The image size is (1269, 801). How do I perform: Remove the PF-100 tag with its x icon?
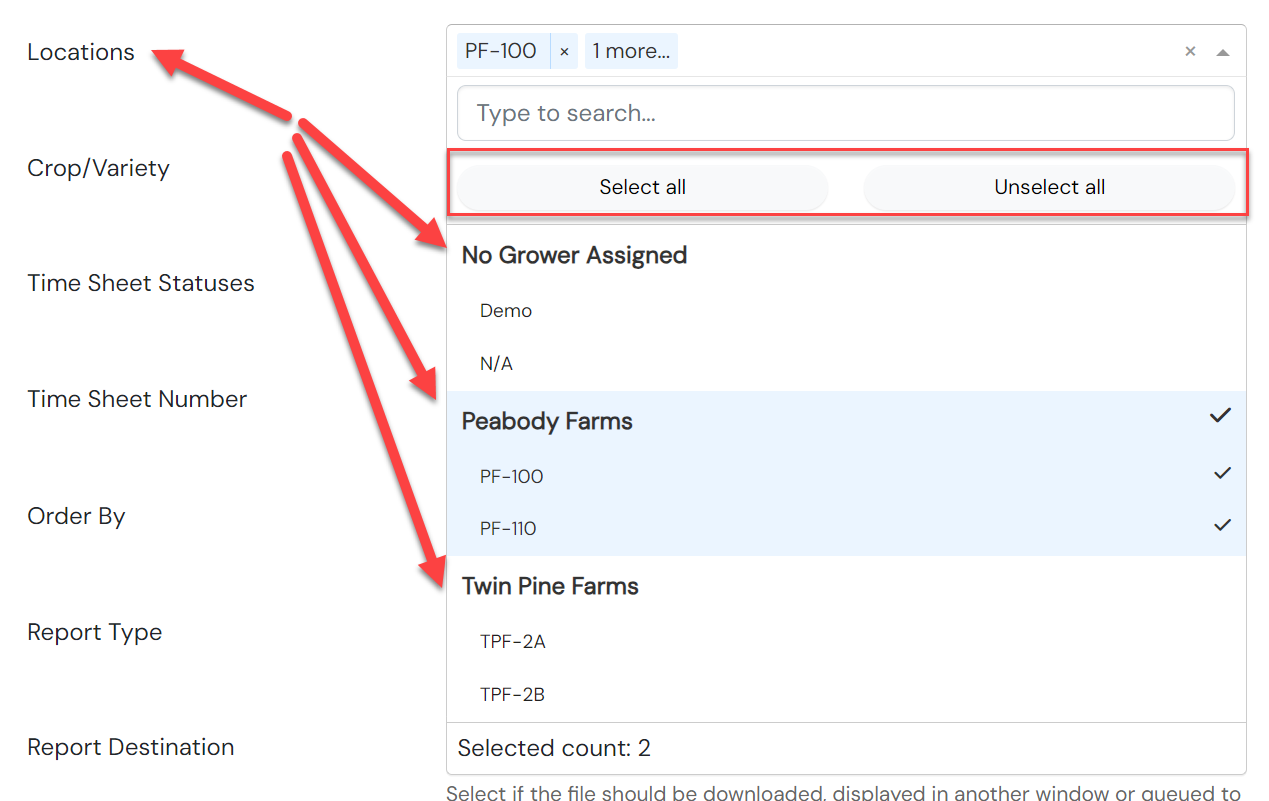564,51
